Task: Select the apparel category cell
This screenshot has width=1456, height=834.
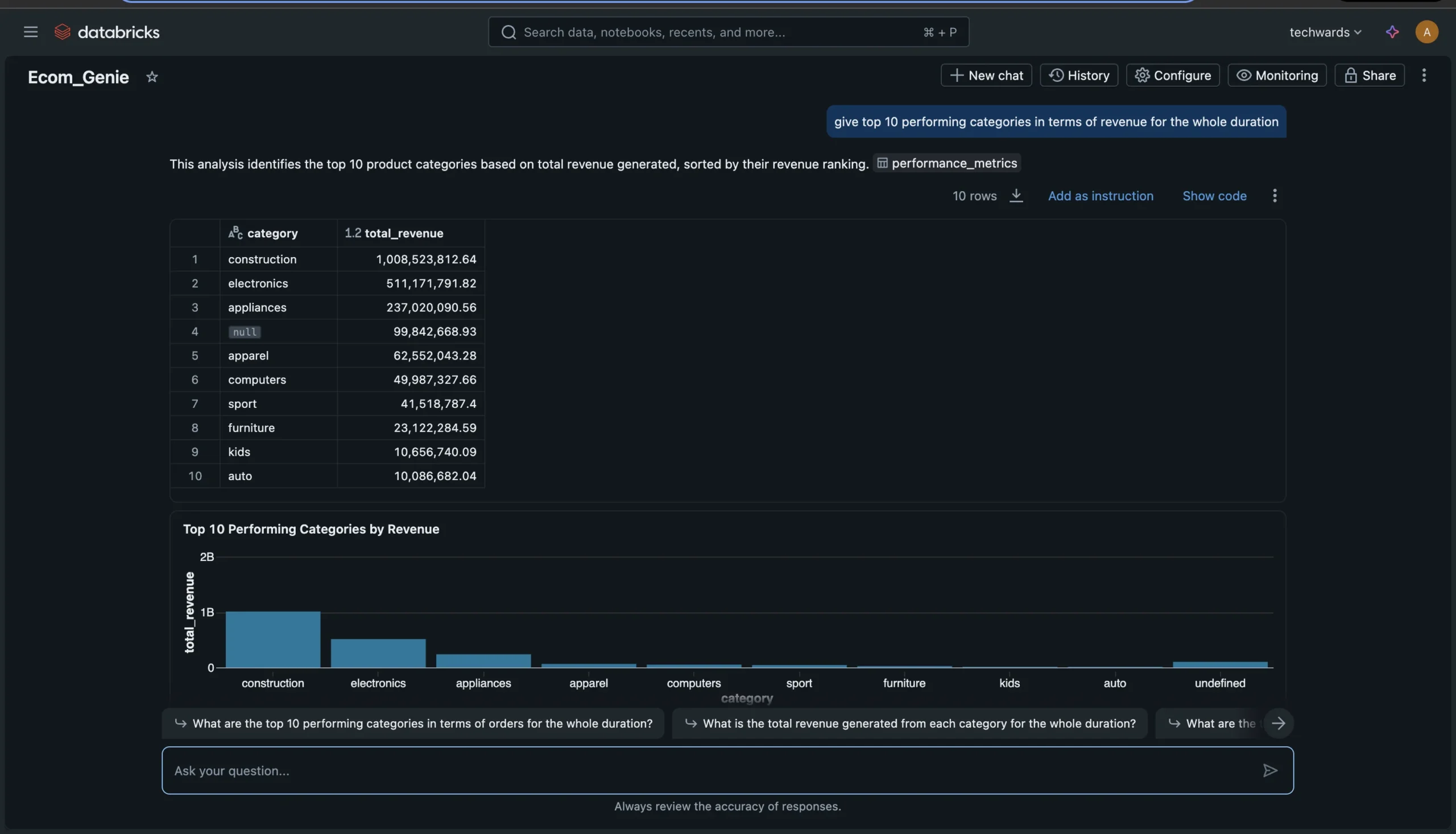Action: point(278,356)
